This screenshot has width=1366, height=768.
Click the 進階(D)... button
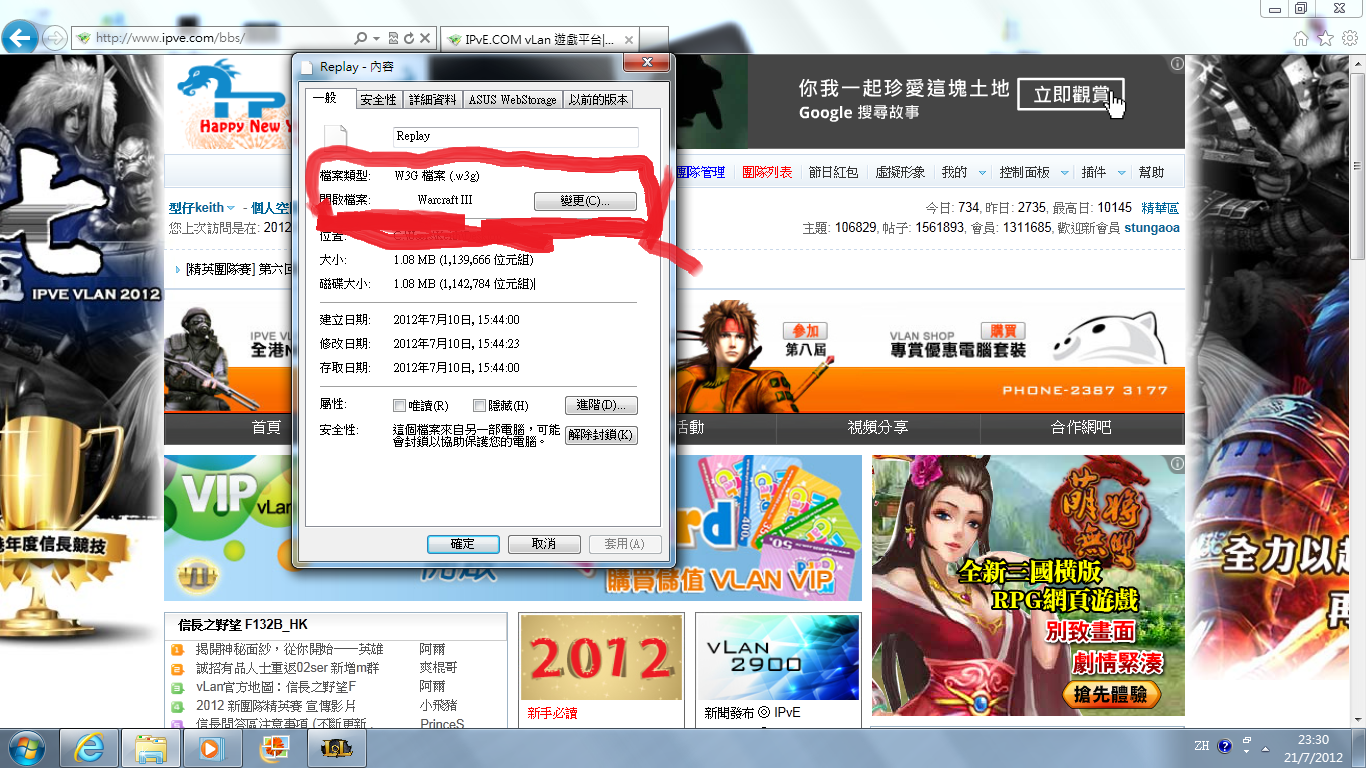pyautogui.click(x=601, y=405)
